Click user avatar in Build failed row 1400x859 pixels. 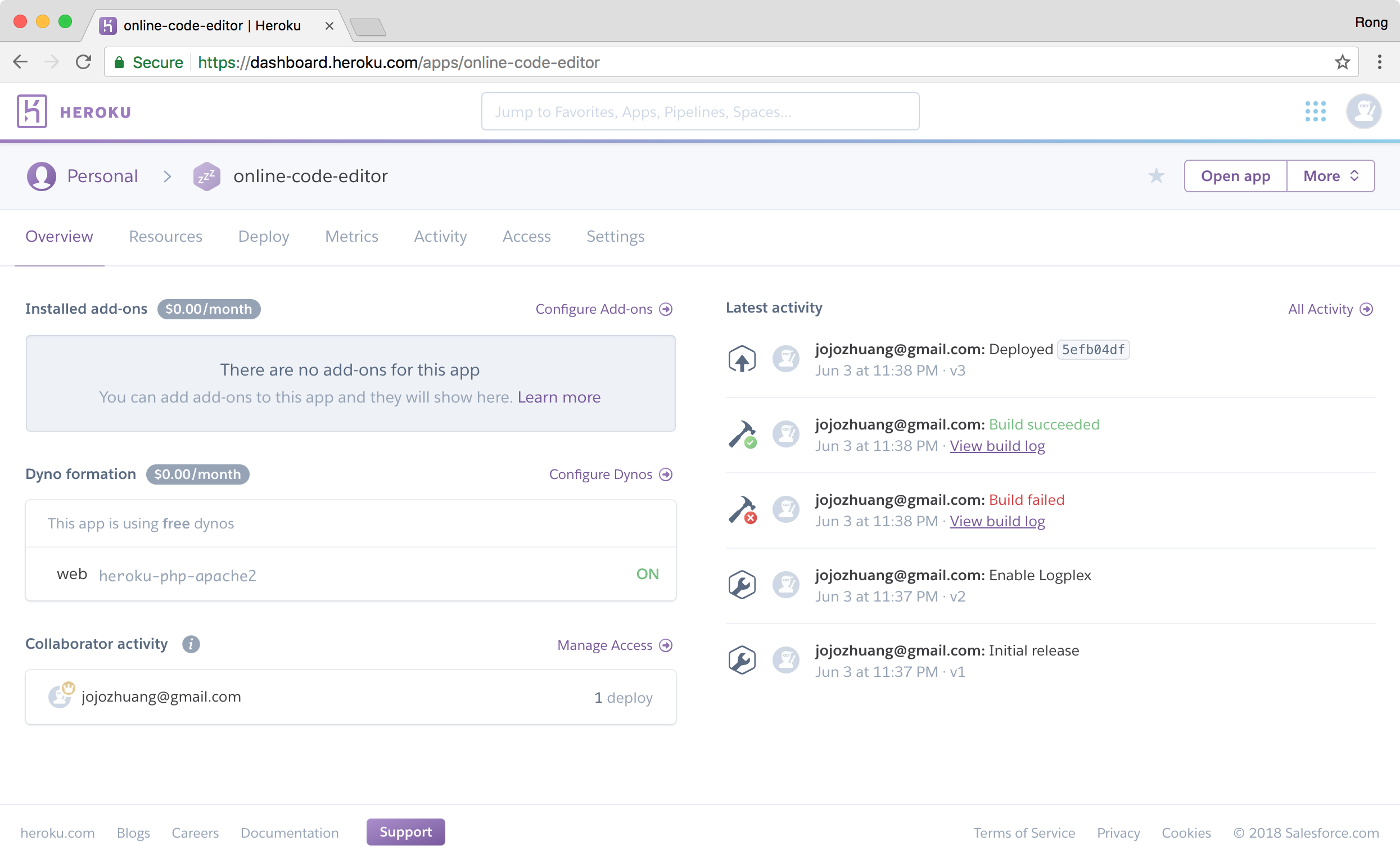tap(787, 509)
